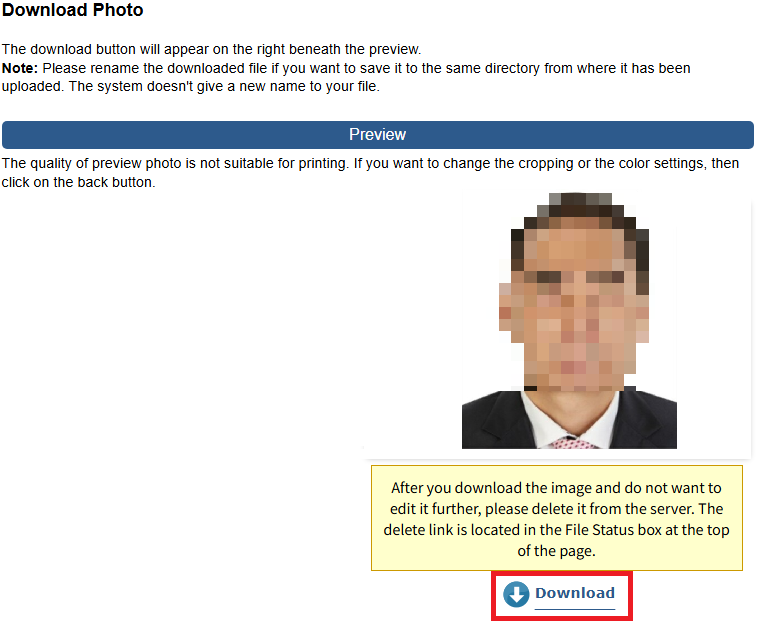
Task: Click the 'Download Photo' heading
Action: pos(73,10)
